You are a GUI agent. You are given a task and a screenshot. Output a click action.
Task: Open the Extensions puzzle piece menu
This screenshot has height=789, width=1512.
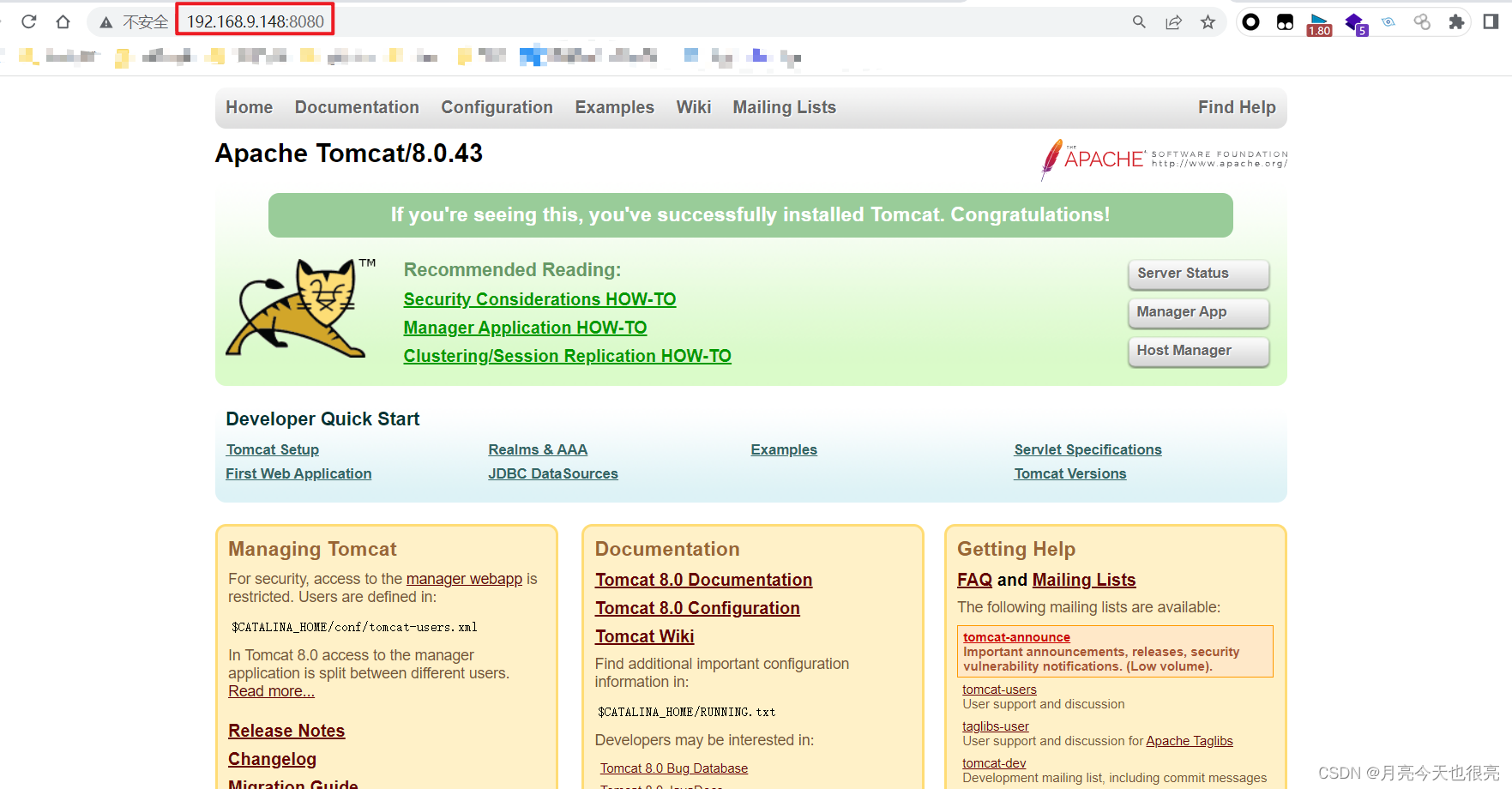point(1456,21)
